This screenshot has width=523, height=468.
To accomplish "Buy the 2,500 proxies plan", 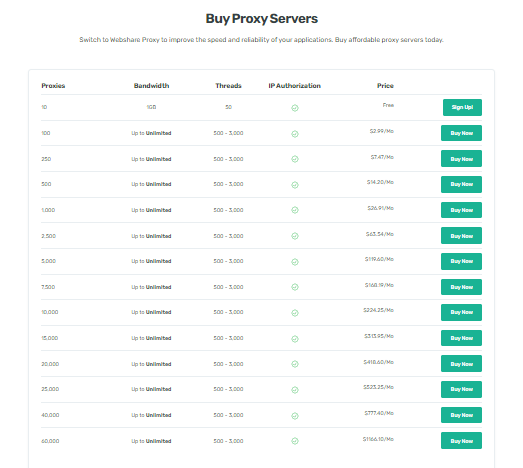I will click(x=461, y=236).
